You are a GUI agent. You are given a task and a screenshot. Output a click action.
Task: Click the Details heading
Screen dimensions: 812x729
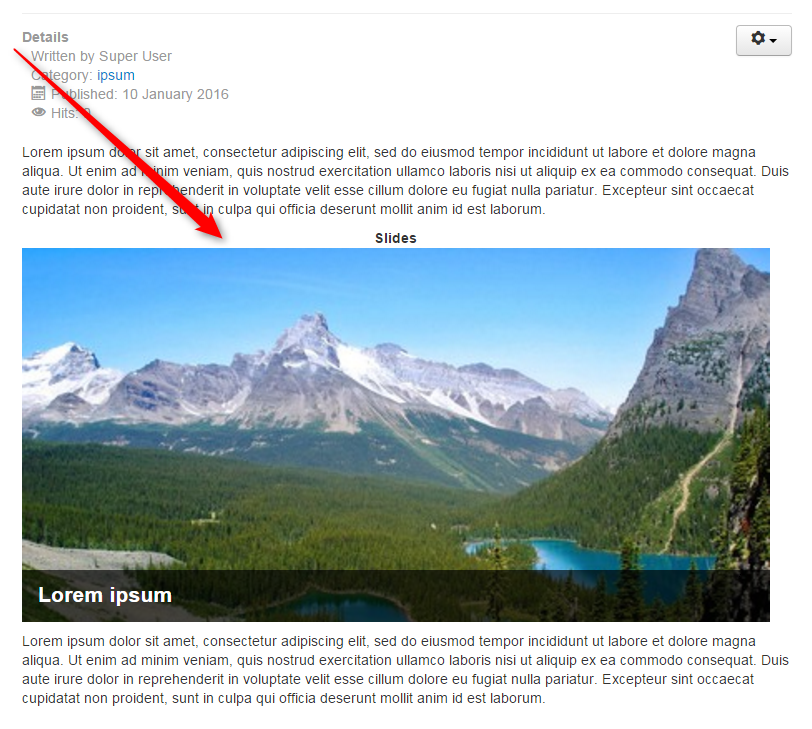[45, 37]
